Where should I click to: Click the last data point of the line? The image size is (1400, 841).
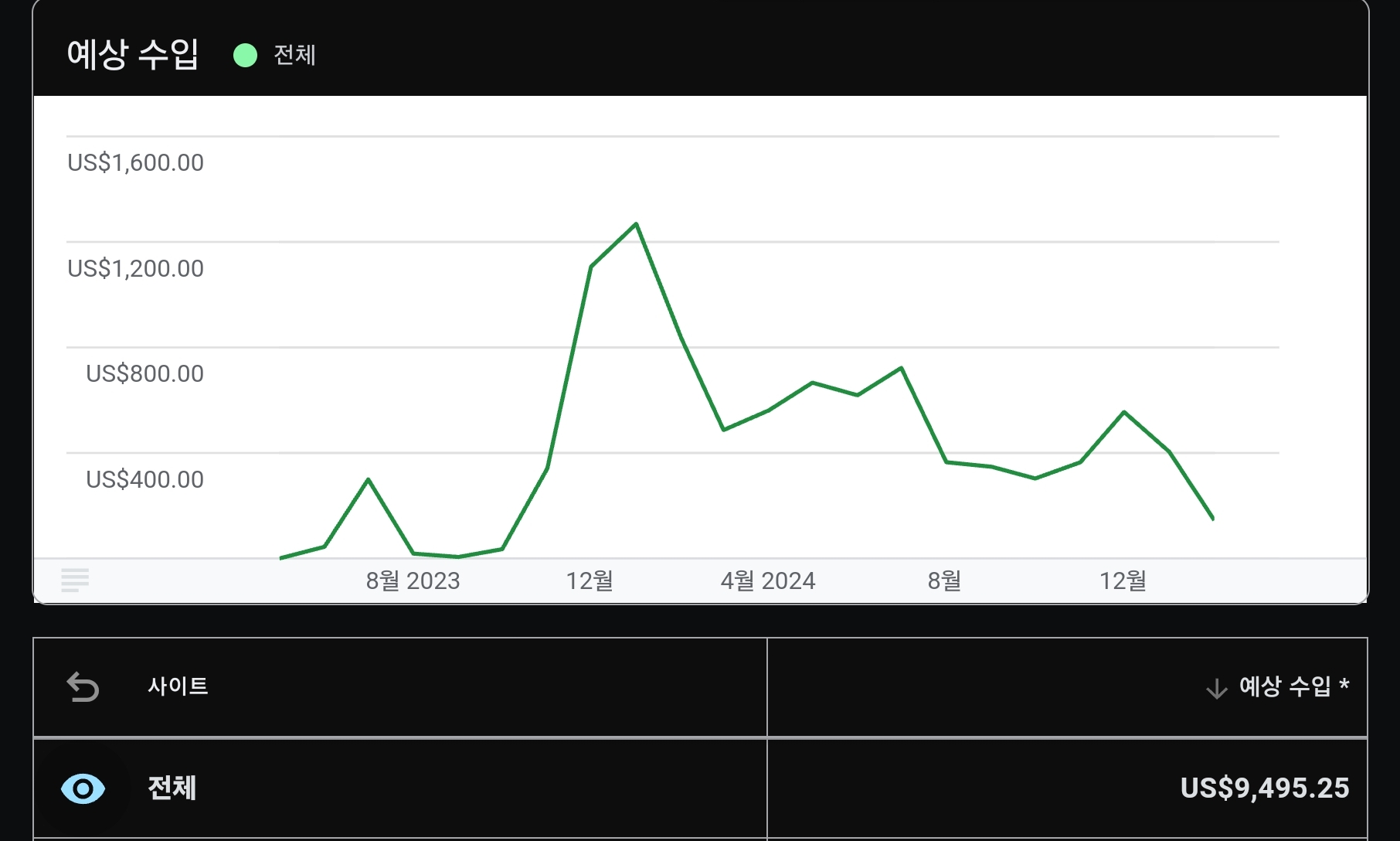pyautogui.click(x=1212, y=519)
